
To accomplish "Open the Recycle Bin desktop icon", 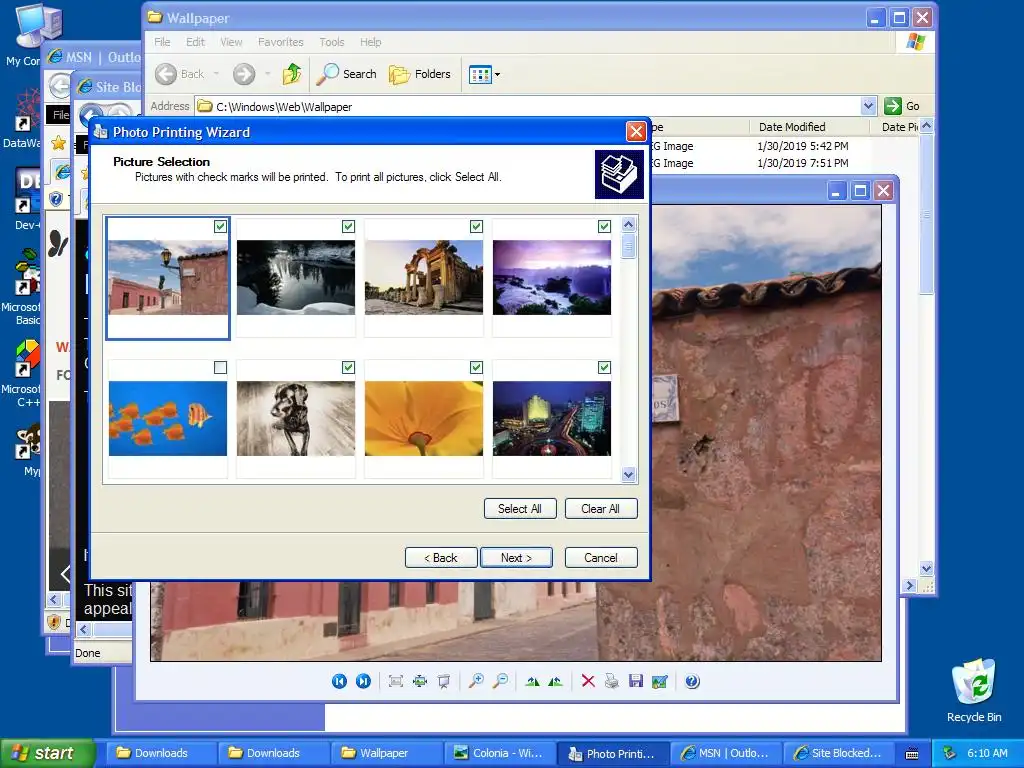I will (974, 691).
